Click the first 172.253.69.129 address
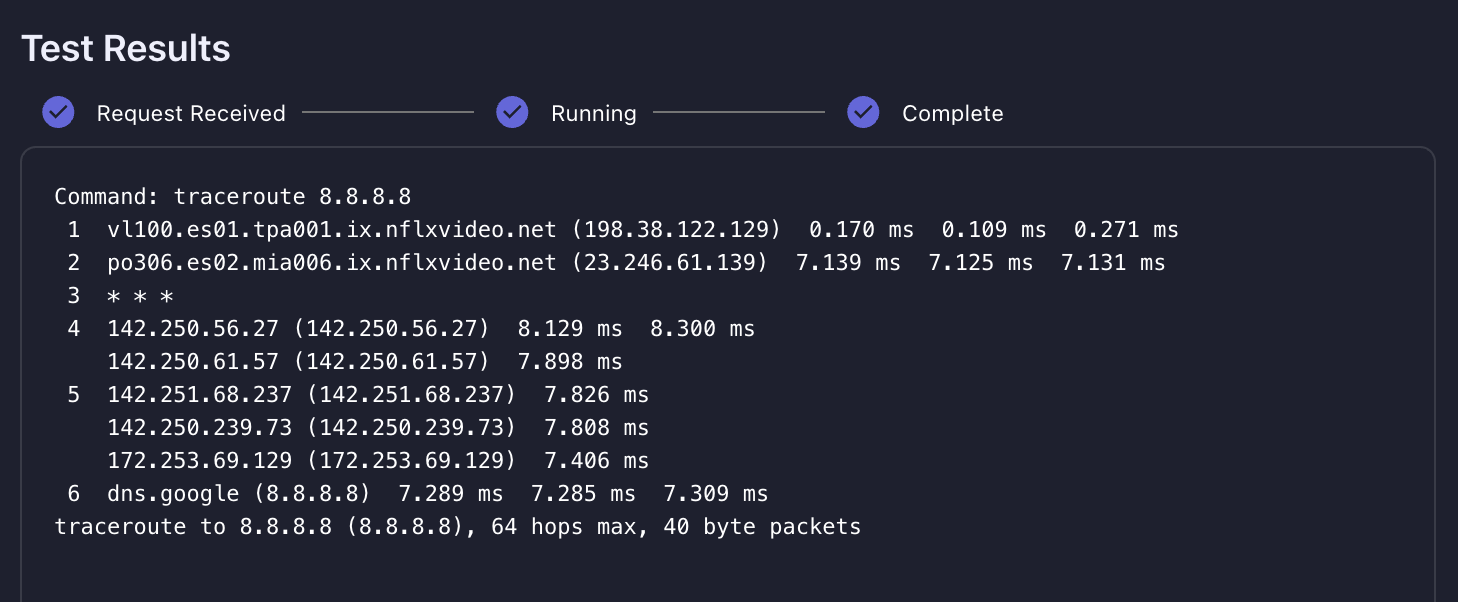Viewport: 1458px width, 602px height. pyautogui.click(x=200, y=461)
